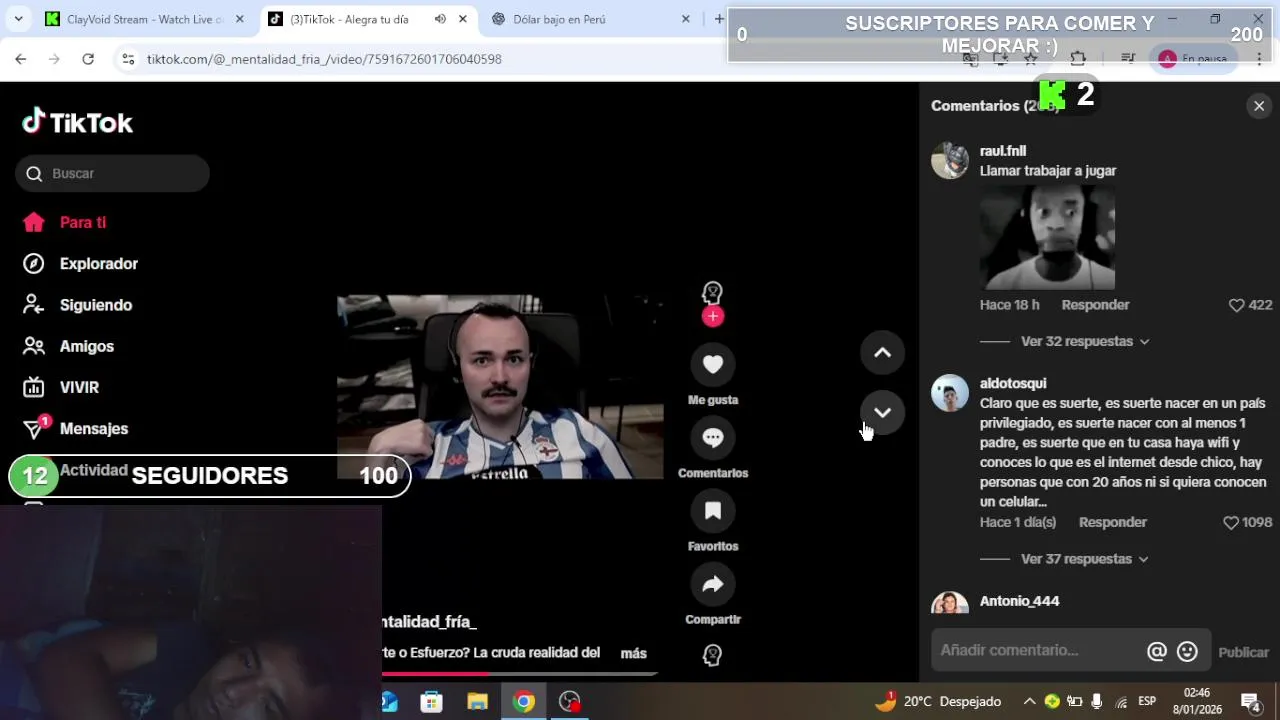
Task: Open File Explorer from the taskbar
Action: click(477, 701)
